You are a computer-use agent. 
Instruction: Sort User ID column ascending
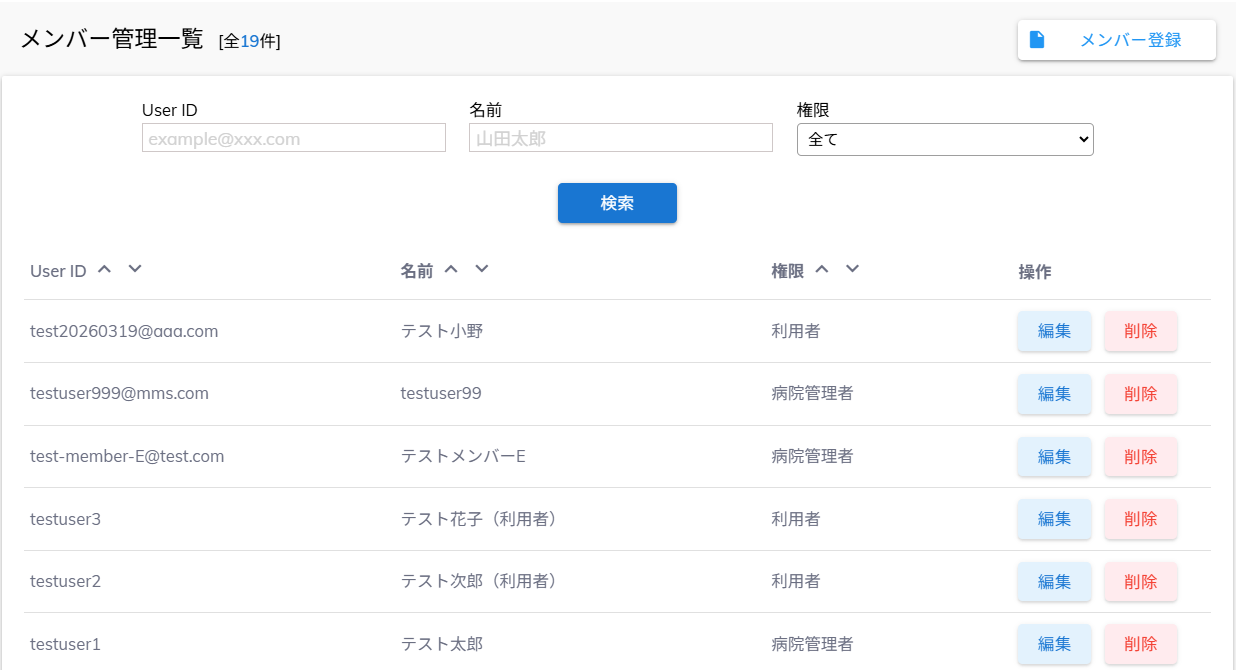(x=104, y=268)
